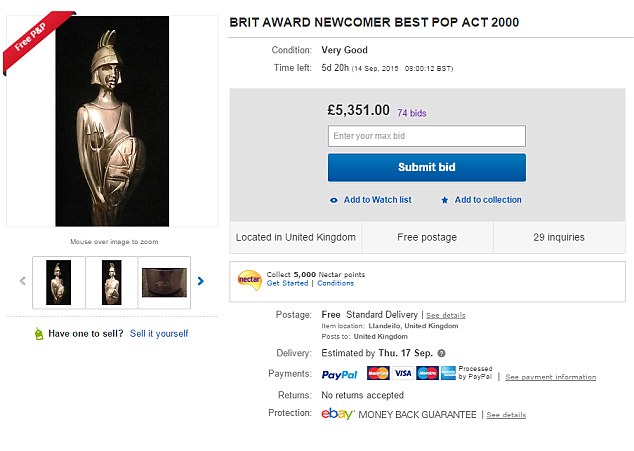
Task: Select the third thumbnail image
Action: [165, 282]
